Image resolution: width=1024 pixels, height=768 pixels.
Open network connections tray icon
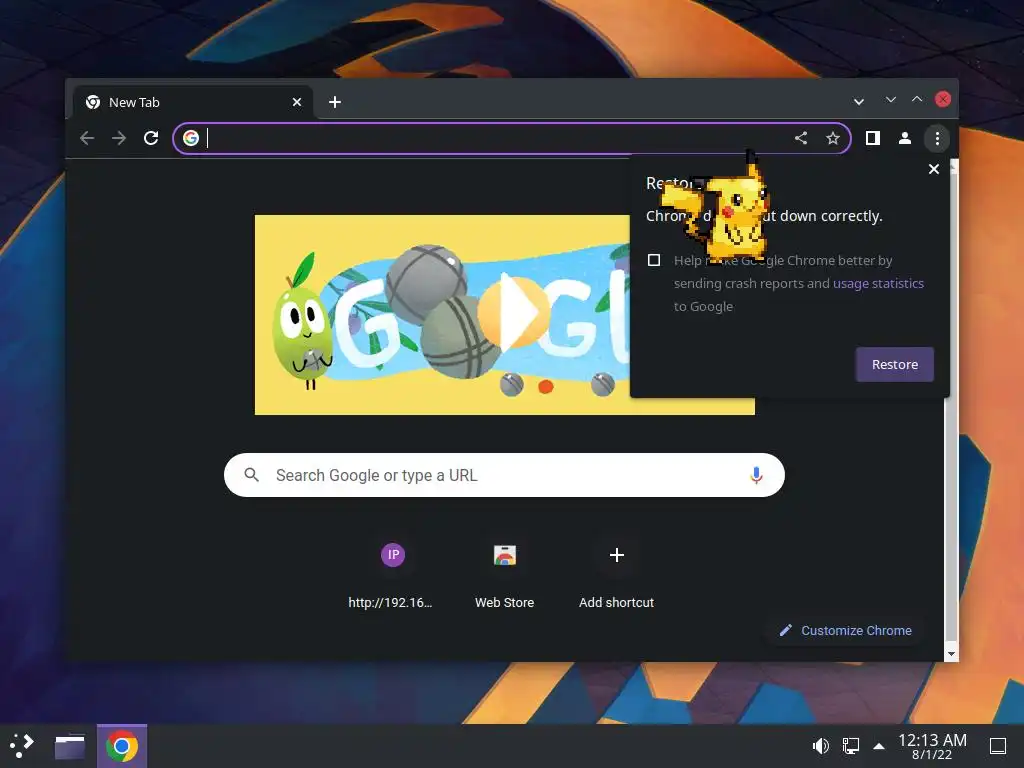tap(850, 746)
